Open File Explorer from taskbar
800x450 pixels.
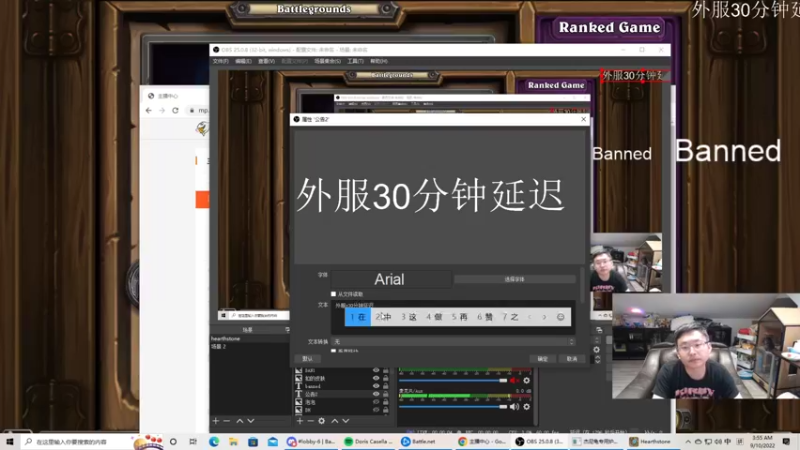pos(233,441)
